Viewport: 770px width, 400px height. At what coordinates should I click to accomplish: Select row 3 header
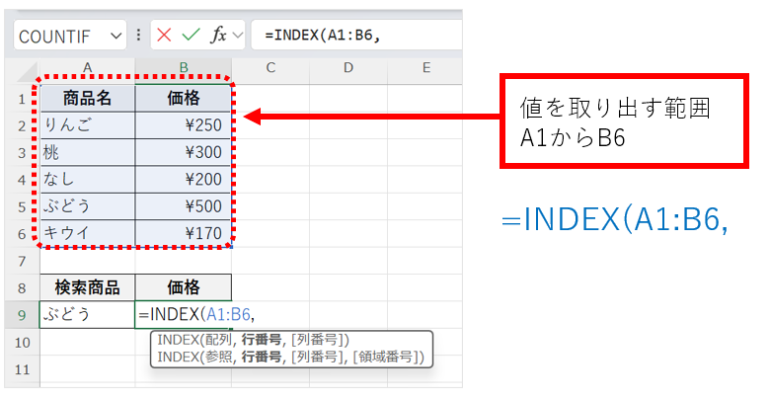tap(22, 153)
